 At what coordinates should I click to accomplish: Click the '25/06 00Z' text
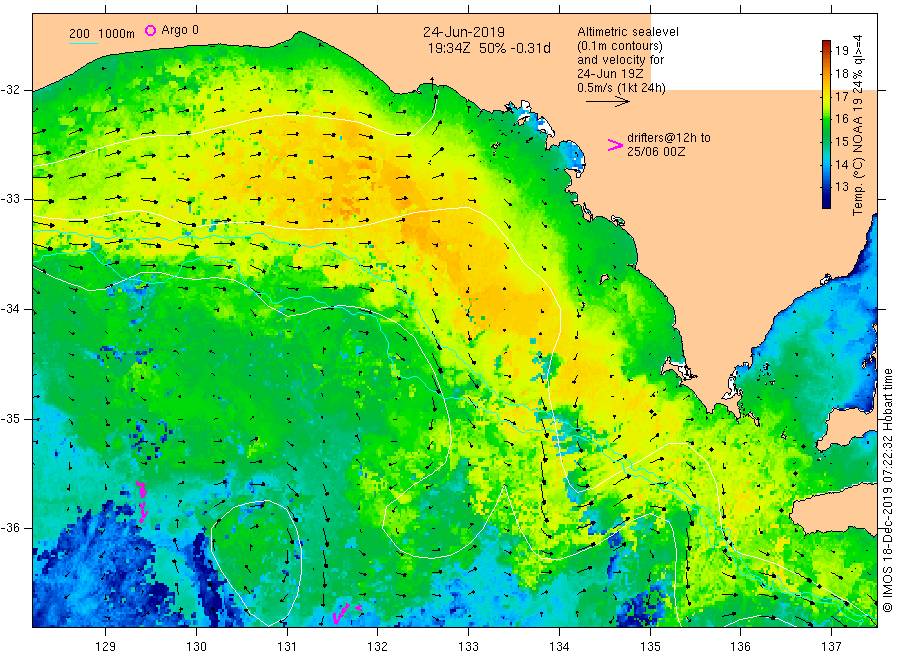[655, 152]
